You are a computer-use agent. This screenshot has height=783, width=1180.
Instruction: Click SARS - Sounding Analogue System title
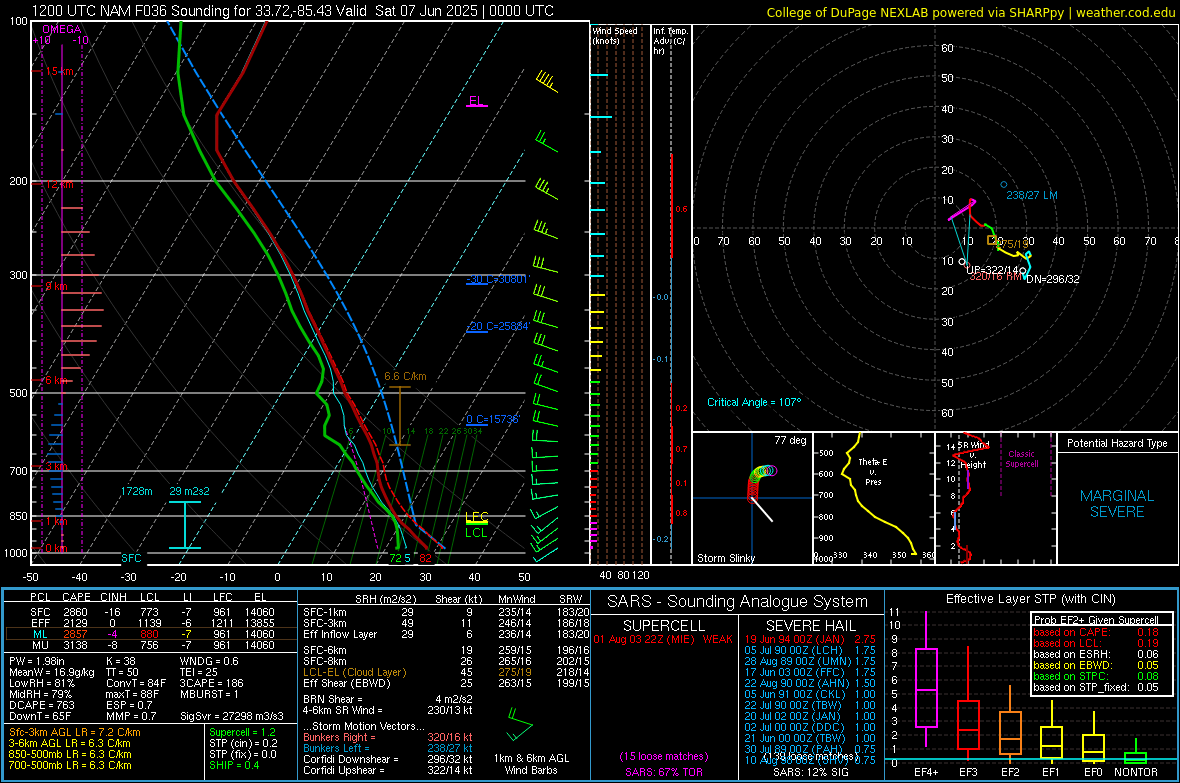(738, 602)
